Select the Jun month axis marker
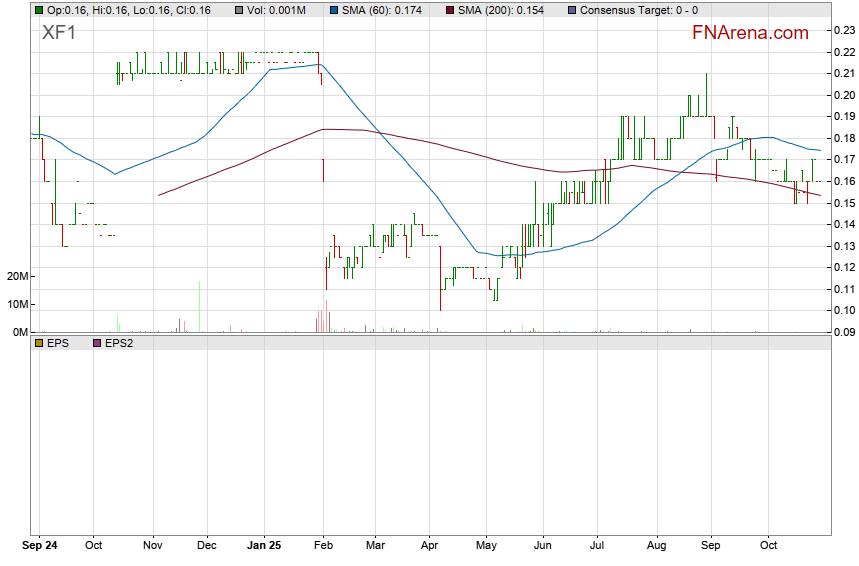Image resolution: width=859 pixels, height=566 pixels. point(541,547)
